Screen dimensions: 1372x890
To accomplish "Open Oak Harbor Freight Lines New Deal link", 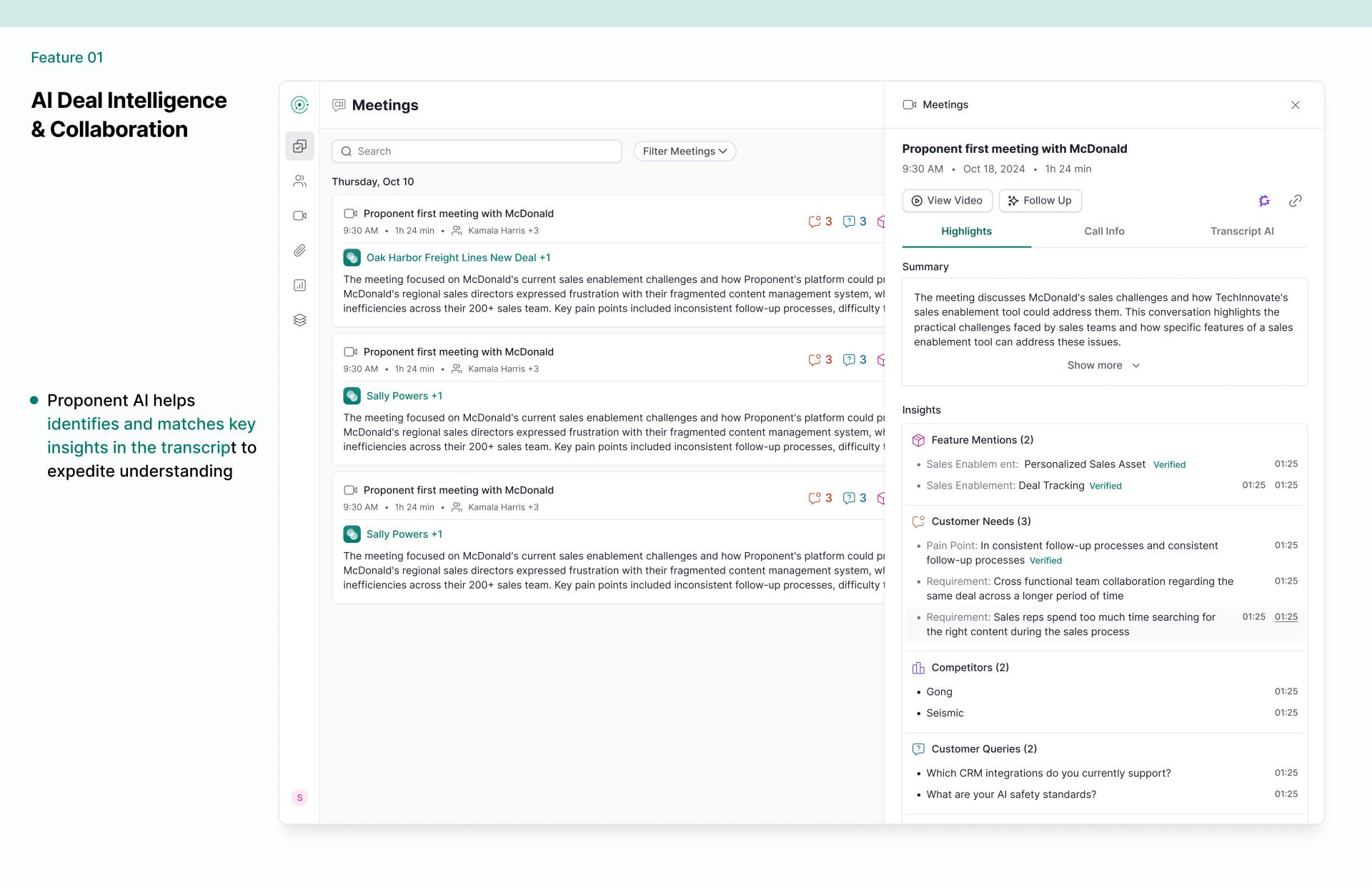I will [x=457, y=258].
